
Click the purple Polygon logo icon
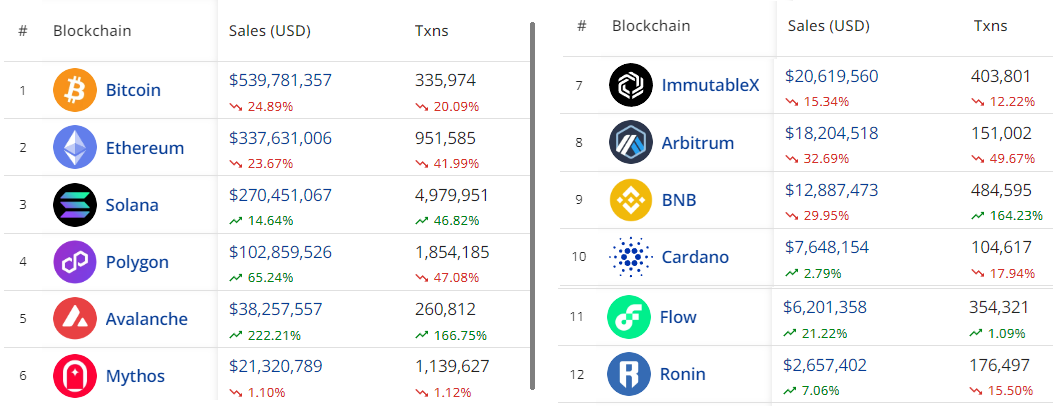75,262
